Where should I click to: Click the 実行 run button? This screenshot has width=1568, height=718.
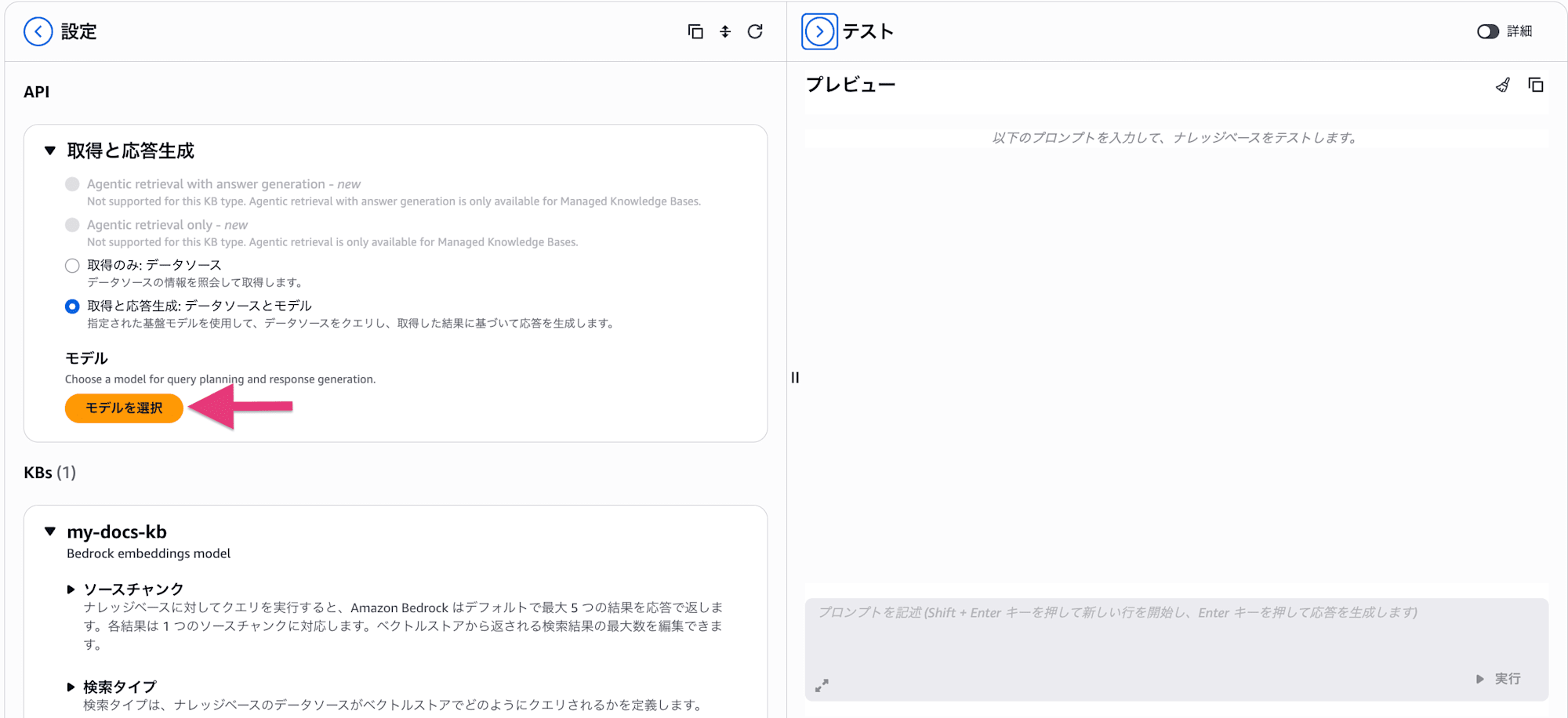[x=1498, y=679]
